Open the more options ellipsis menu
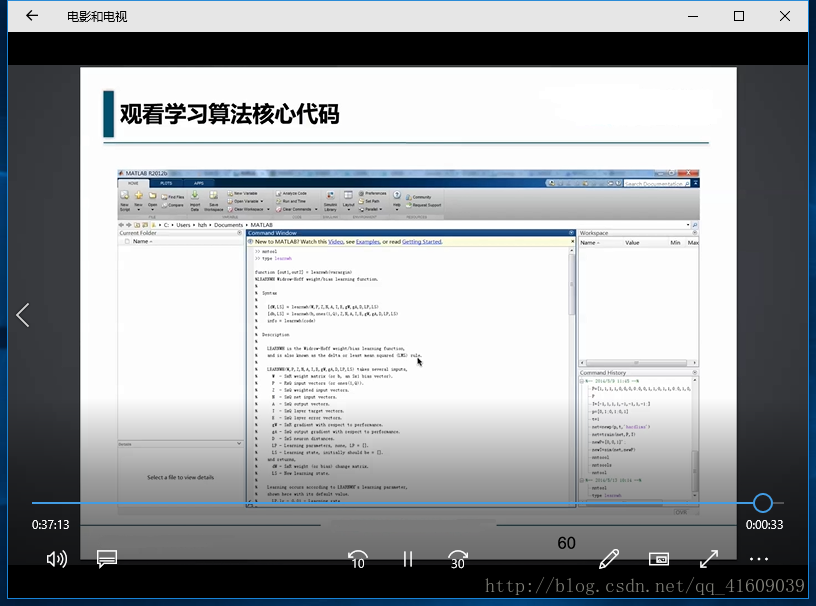 tap(759, 559)
